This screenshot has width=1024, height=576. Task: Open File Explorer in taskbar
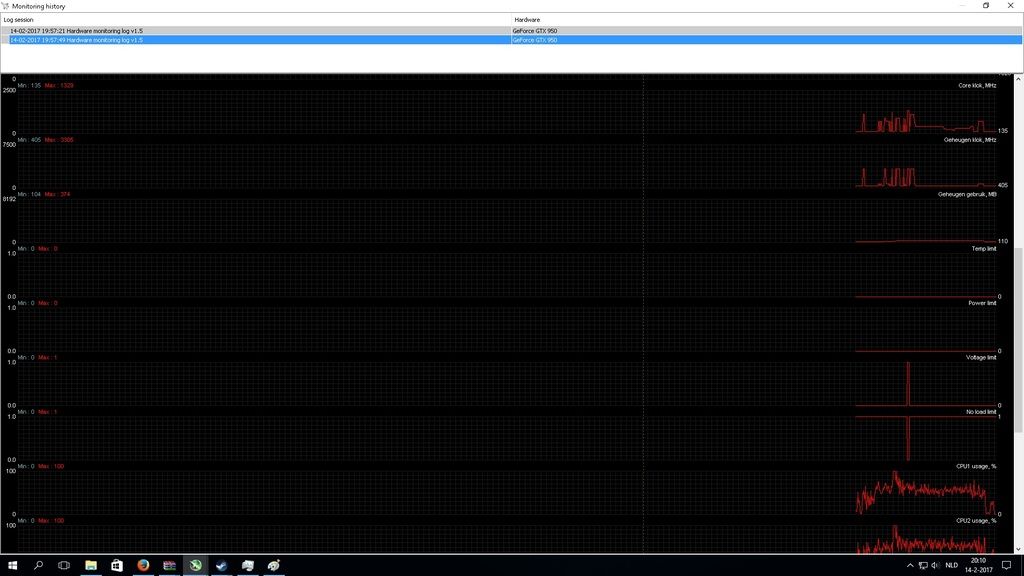point(91,565)
